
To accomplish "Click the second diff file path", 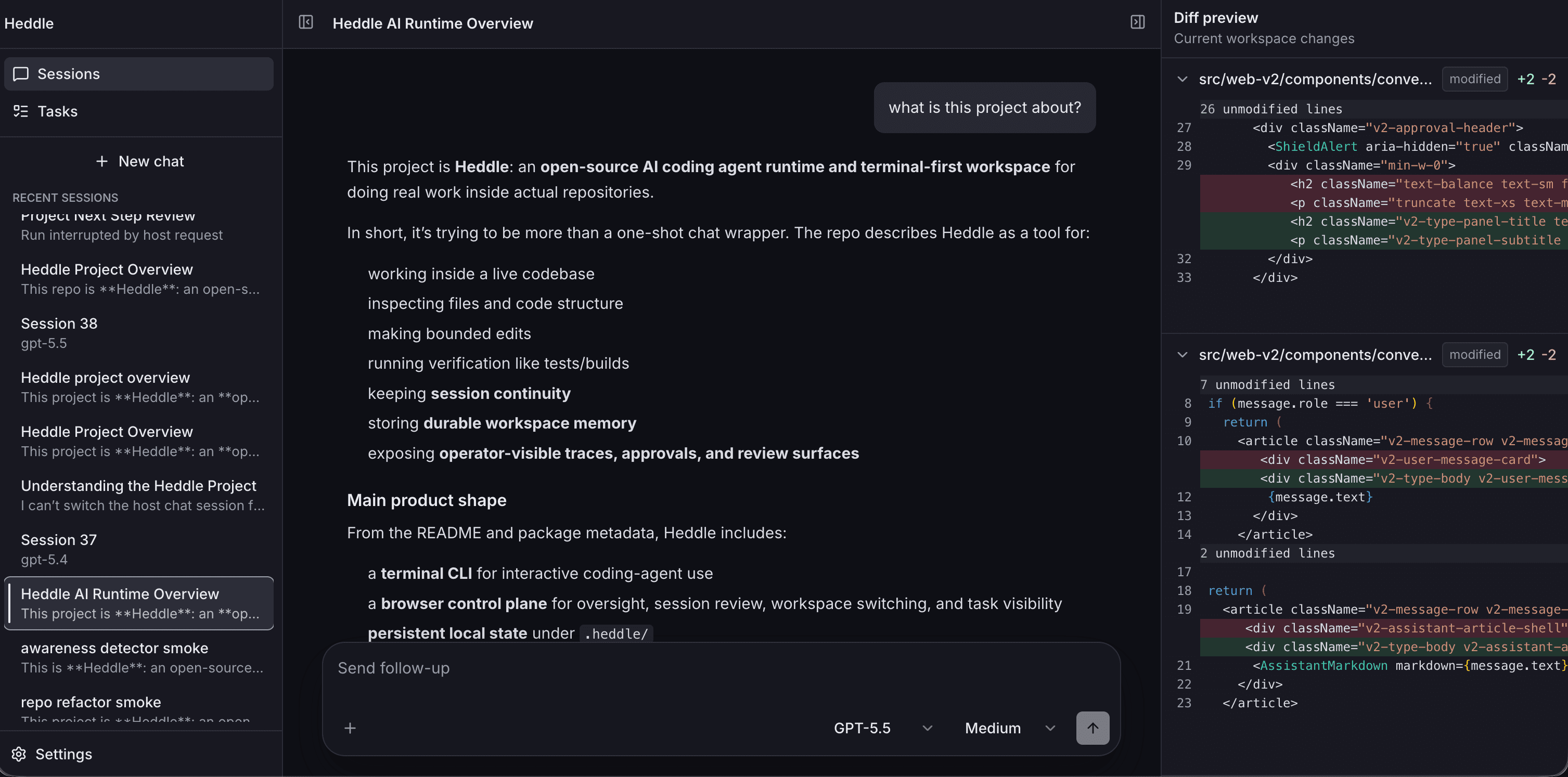I will pyautogui.click(x=1315, y=355).
